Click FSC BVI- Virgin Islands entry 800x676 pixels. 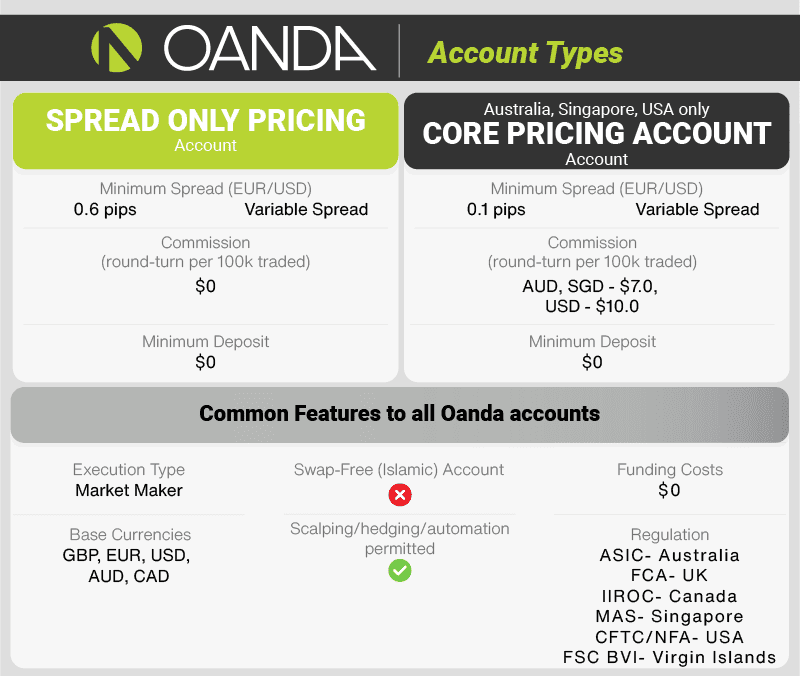point(669,657)
